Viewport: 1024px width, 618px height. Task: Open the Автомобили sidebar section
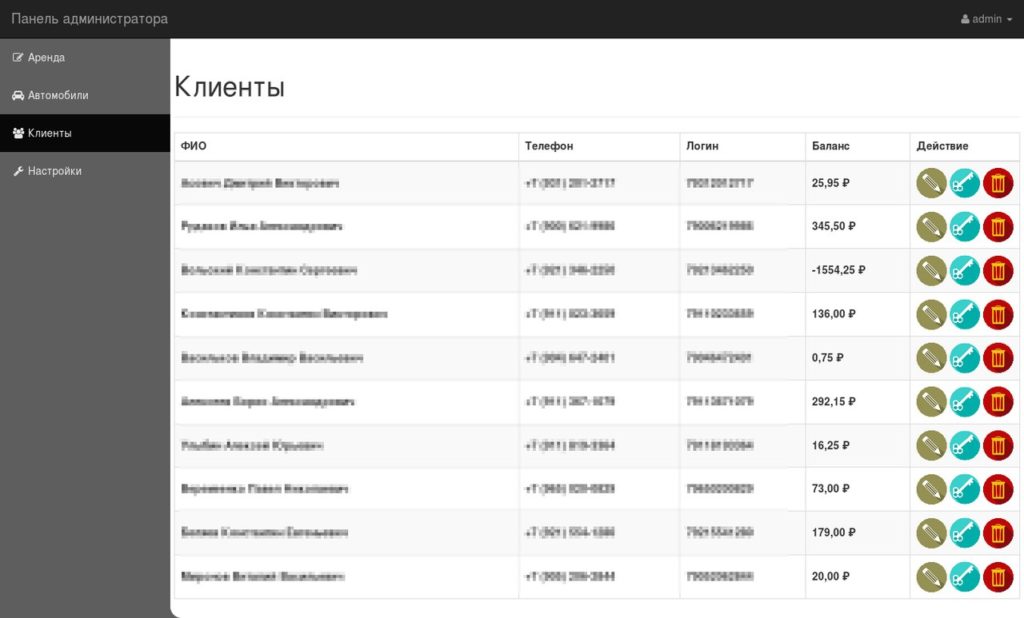85,95
